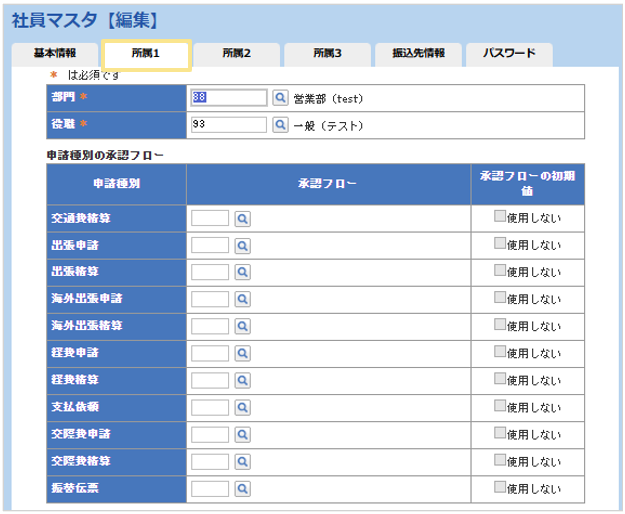Search approval flow for 支払依頼
This screenshot has width=625, height=514.
point(242,408)
